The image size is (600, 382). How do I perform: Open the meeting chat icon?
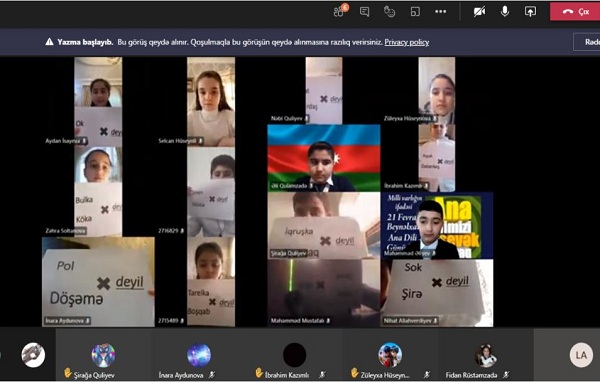pos(365,12)
